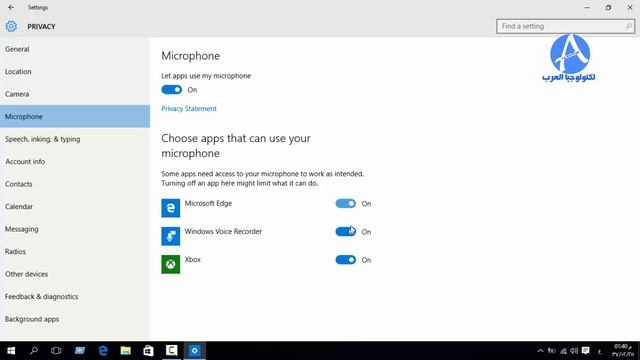Click the Xbox app name
The image size is (640, 360).
tap(193, 260)
